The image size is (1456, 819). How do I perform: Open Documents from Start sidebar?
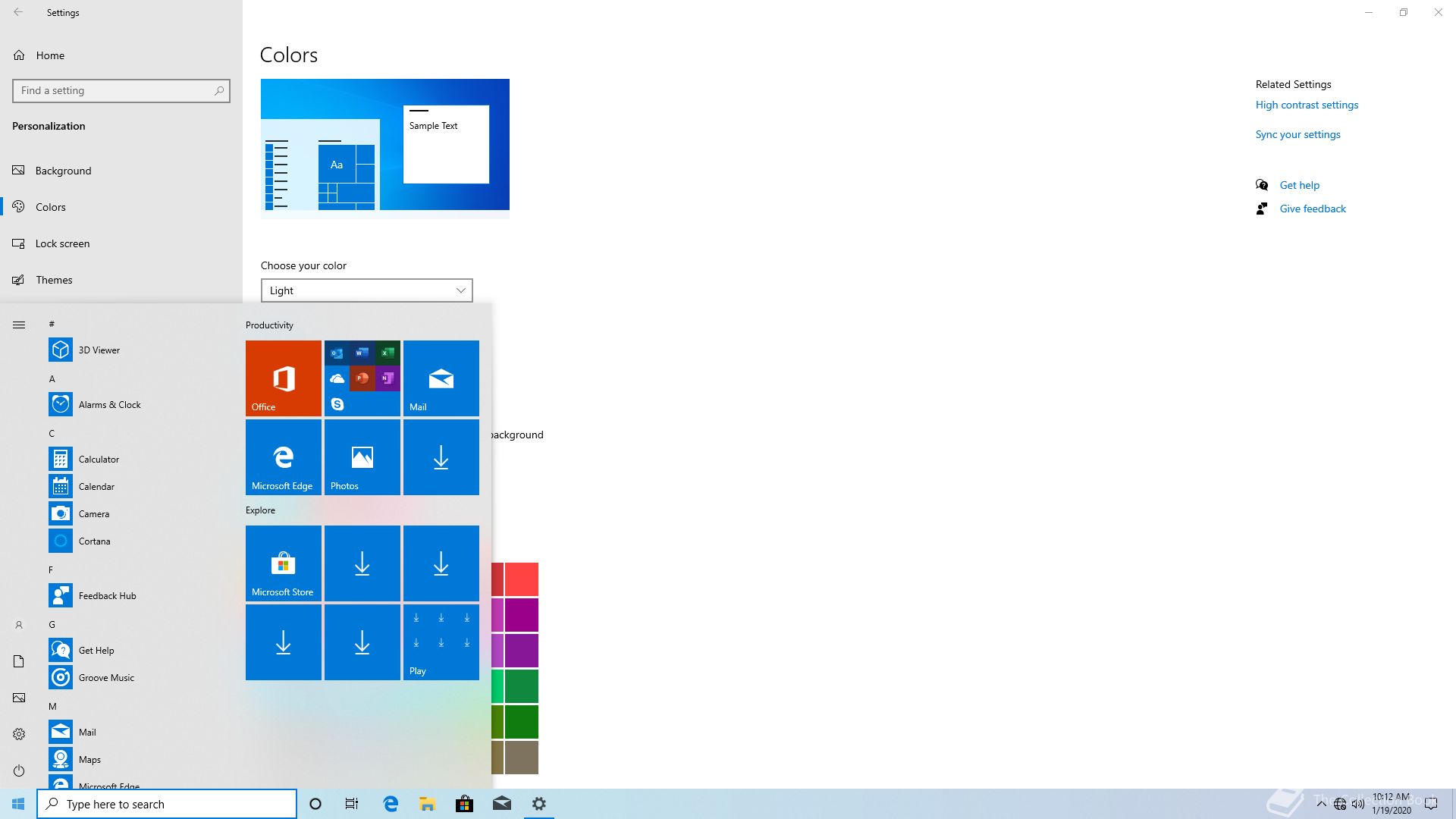click(x=19, y=661)
